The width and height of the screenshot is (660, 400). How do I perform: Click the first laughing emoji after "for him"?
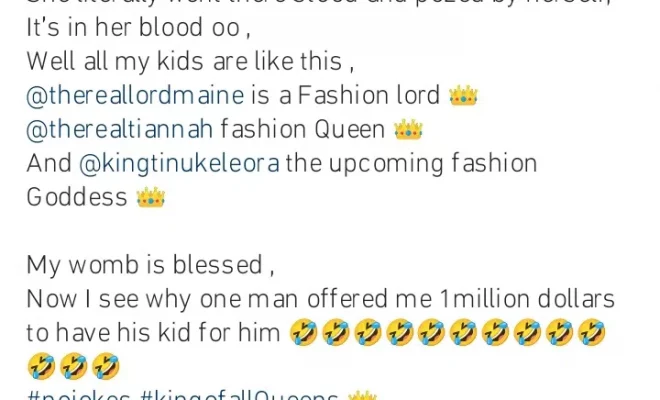pos(304,332)
